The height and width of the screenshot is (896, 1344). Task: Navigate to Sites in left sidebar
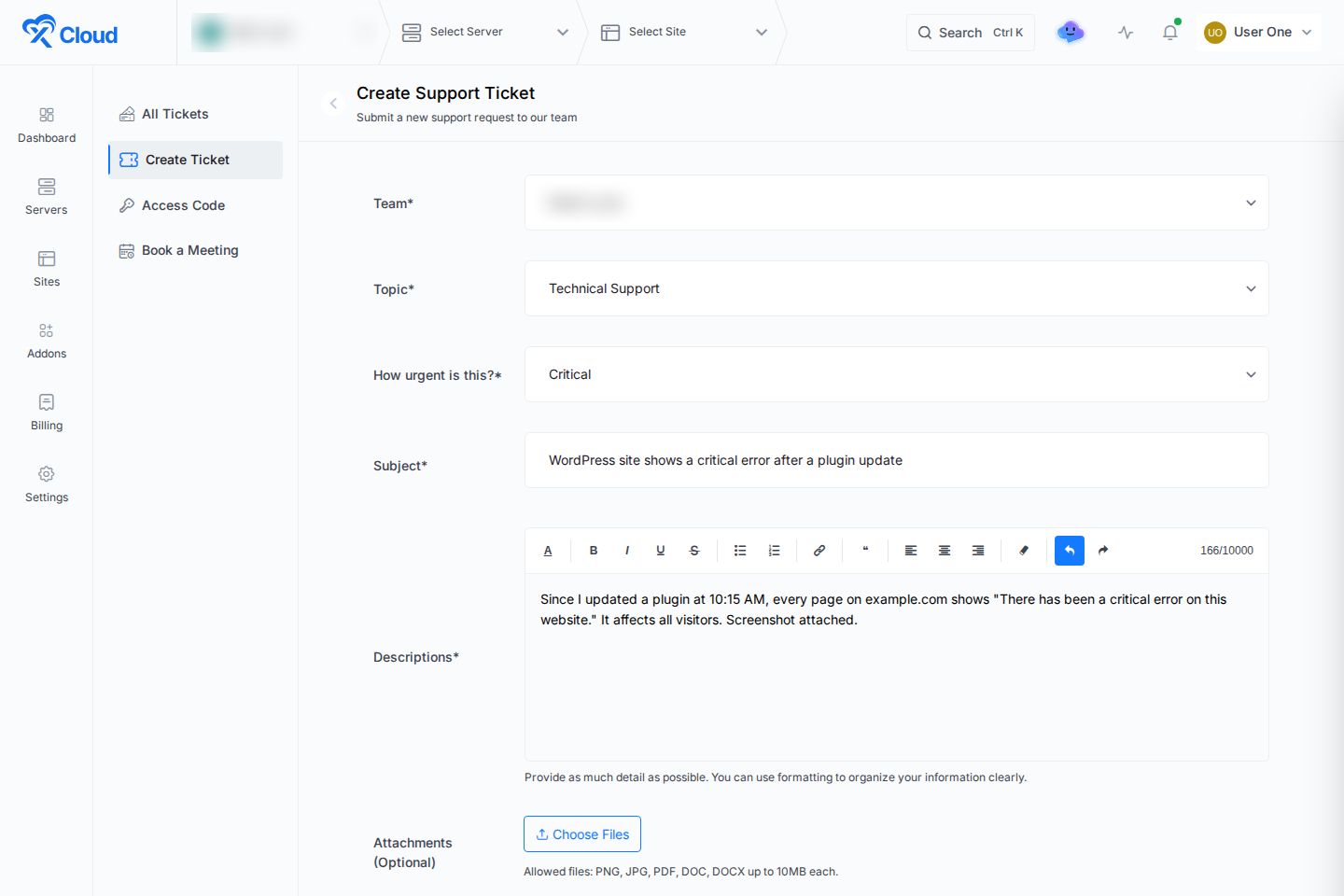click(47, 270)
